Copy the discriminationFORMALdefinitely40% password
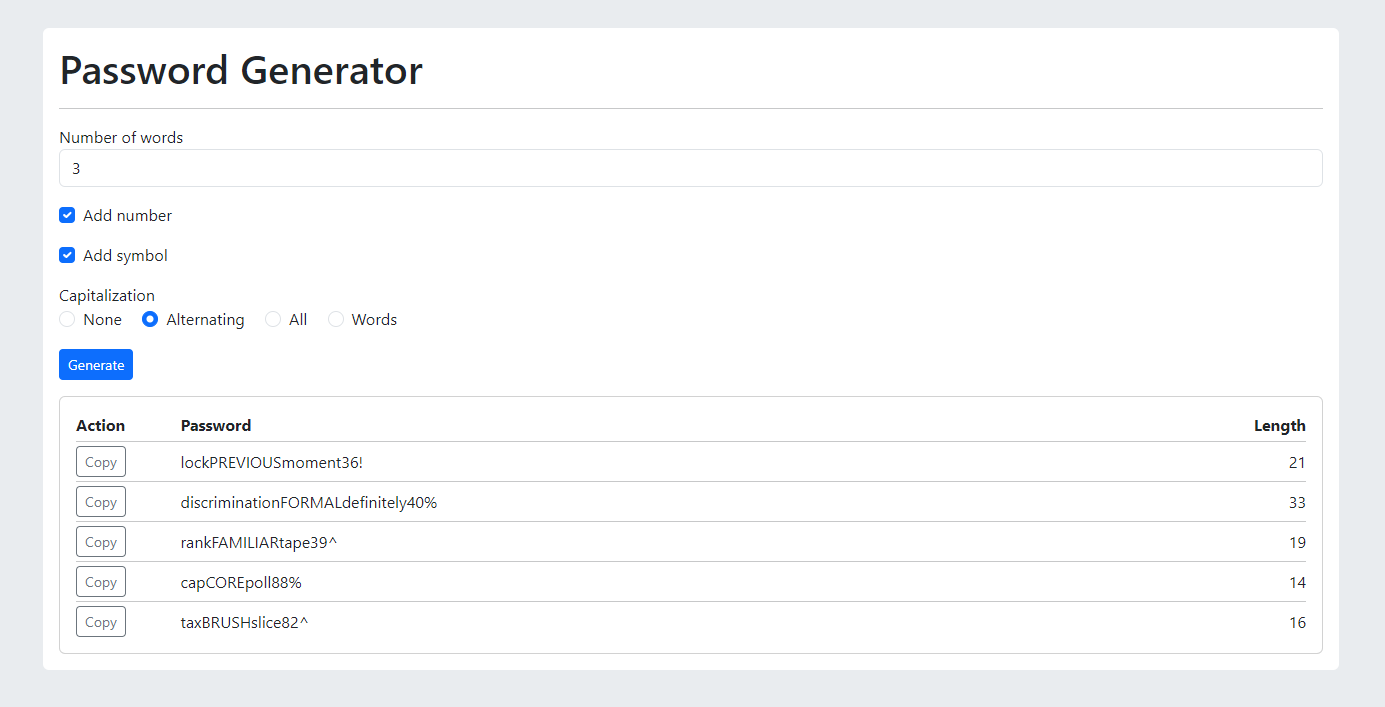This screenshot has height=707, width=1385. (100, 501)
